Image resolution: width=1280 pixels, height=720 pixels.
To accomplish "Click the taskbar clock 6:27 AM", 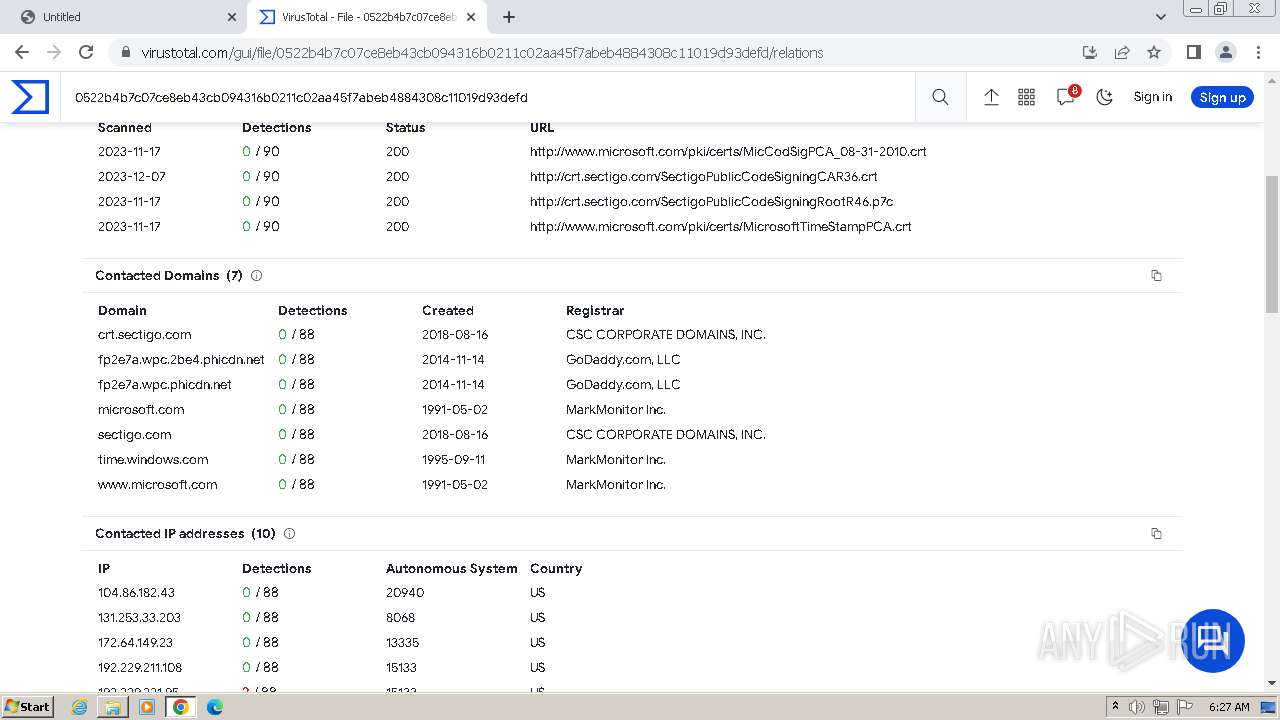I will coord(1229,707).
